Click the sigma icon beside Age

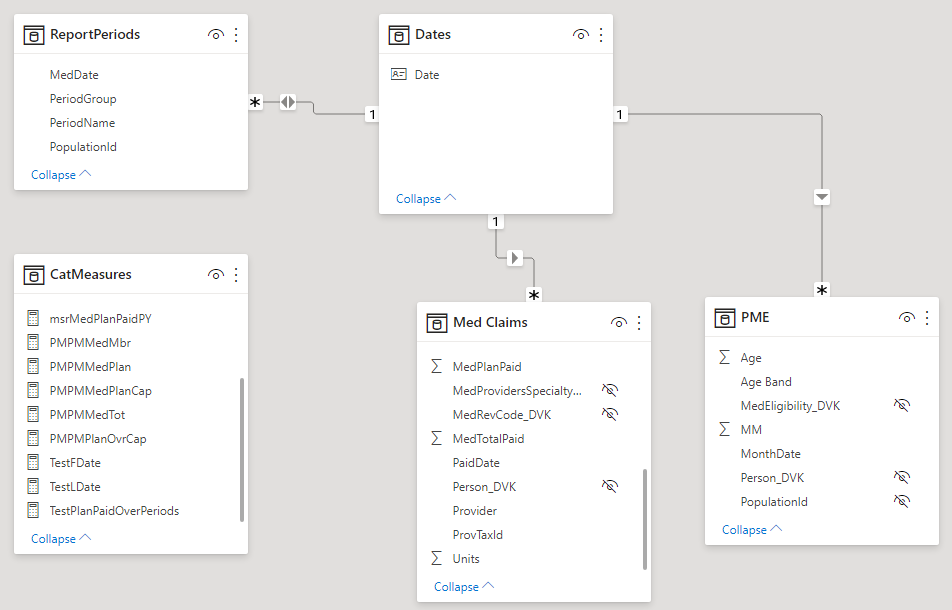(724, 357)
